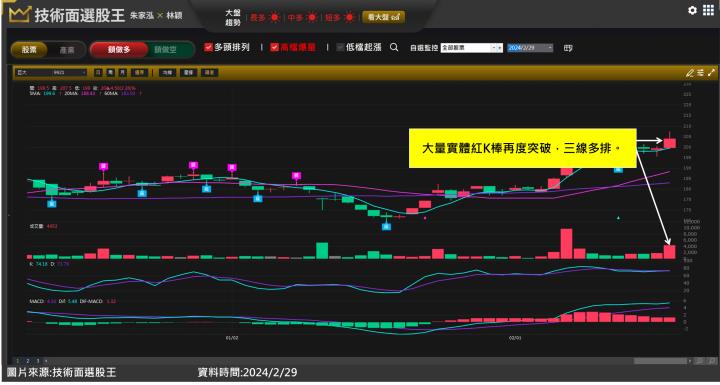
Task: Toggle the 低檔起漲 checkbox
Action: click(x=340, y=47)
